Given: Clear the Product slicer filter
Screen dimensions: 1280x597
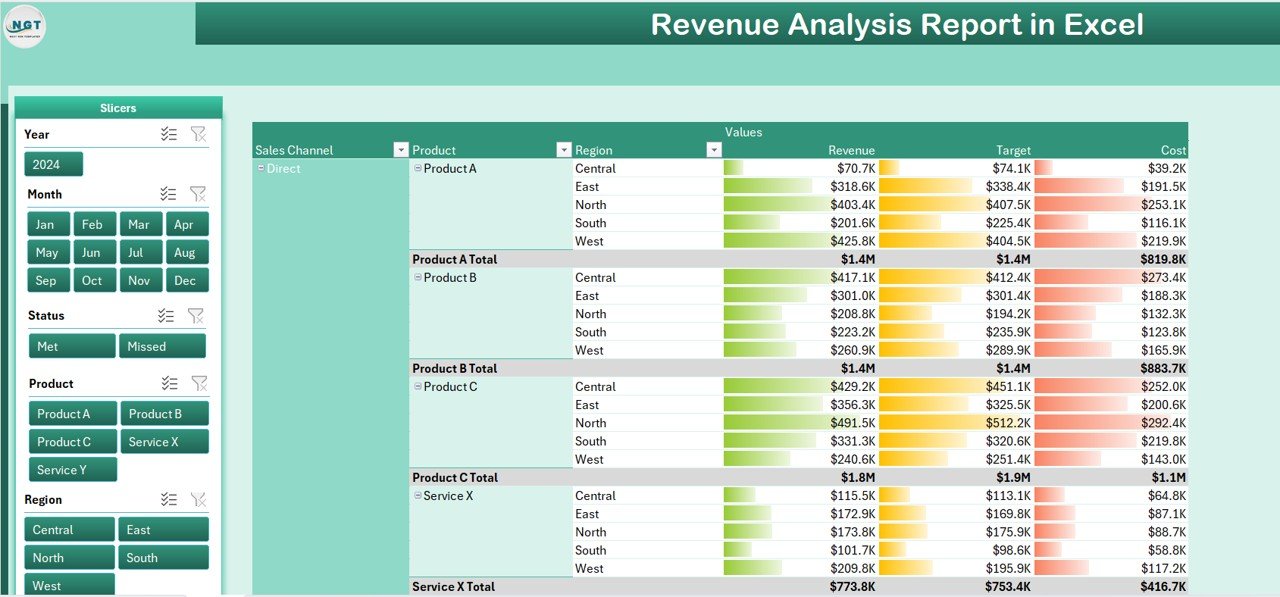Looking at the screenshot, I should tap(199, 383).
